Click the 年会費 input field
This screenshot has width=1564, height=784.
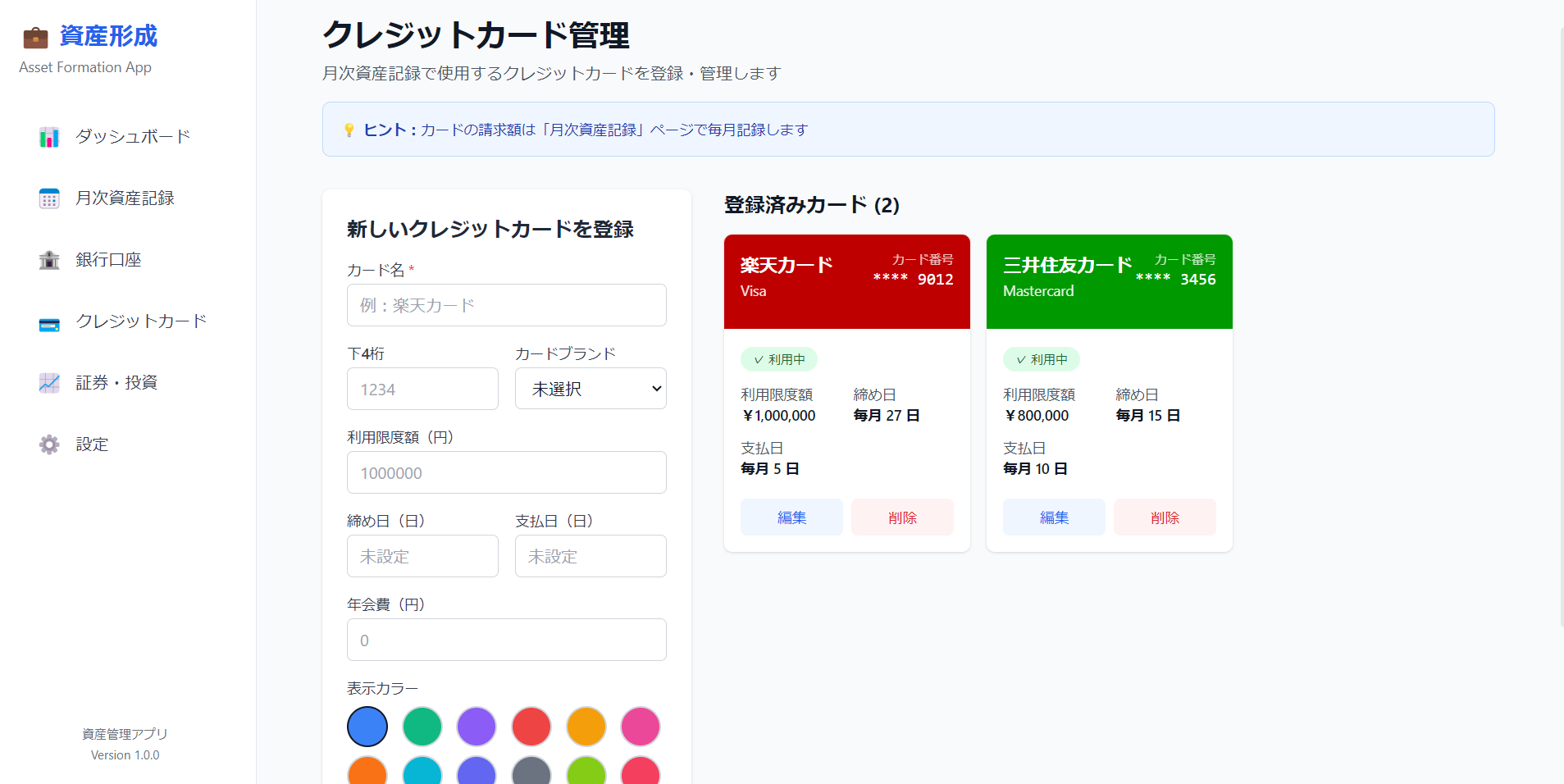(506, 640)
